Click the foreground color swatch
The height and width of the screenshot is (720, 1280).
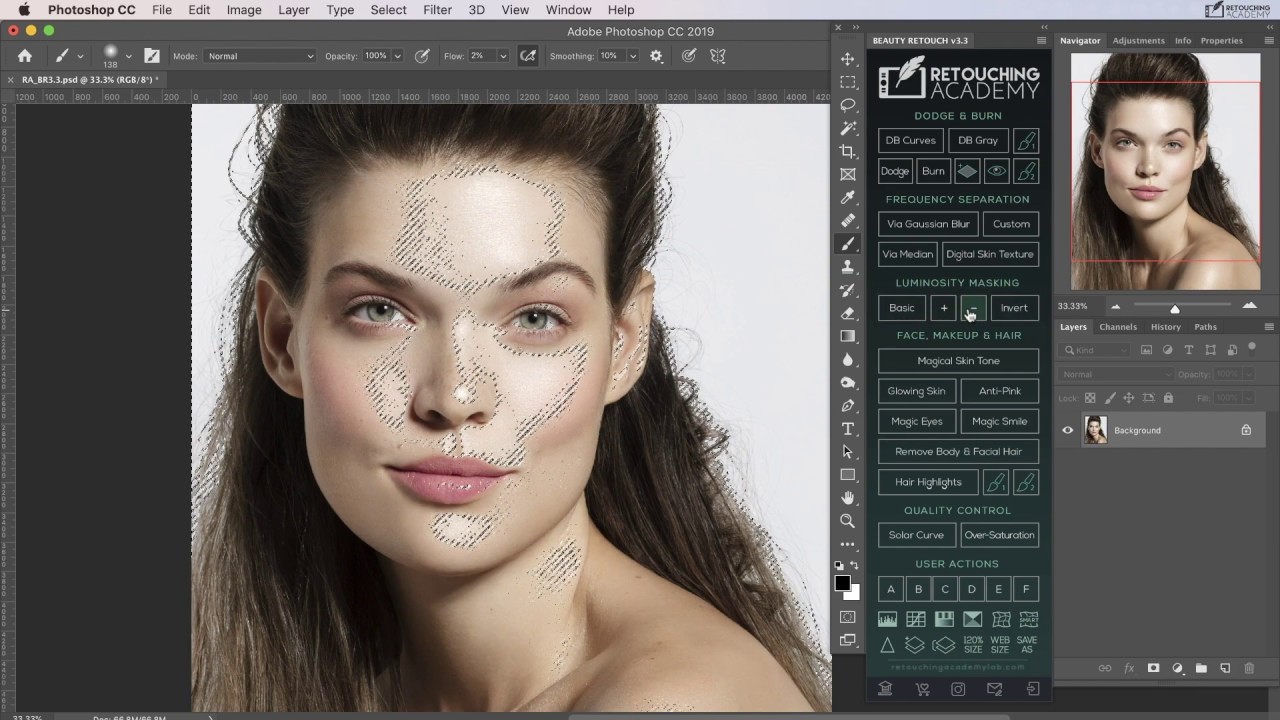pos(843,583)
